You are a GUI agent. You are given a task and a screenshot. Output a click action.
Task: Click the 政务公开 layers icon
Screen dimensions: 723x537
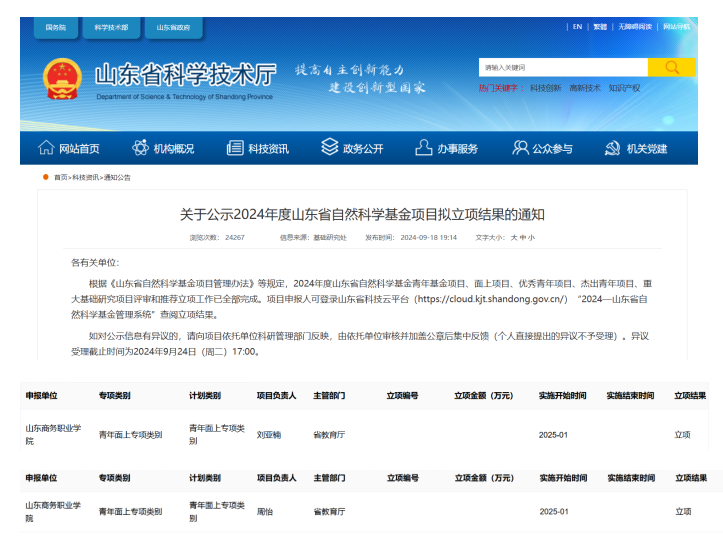329,148
